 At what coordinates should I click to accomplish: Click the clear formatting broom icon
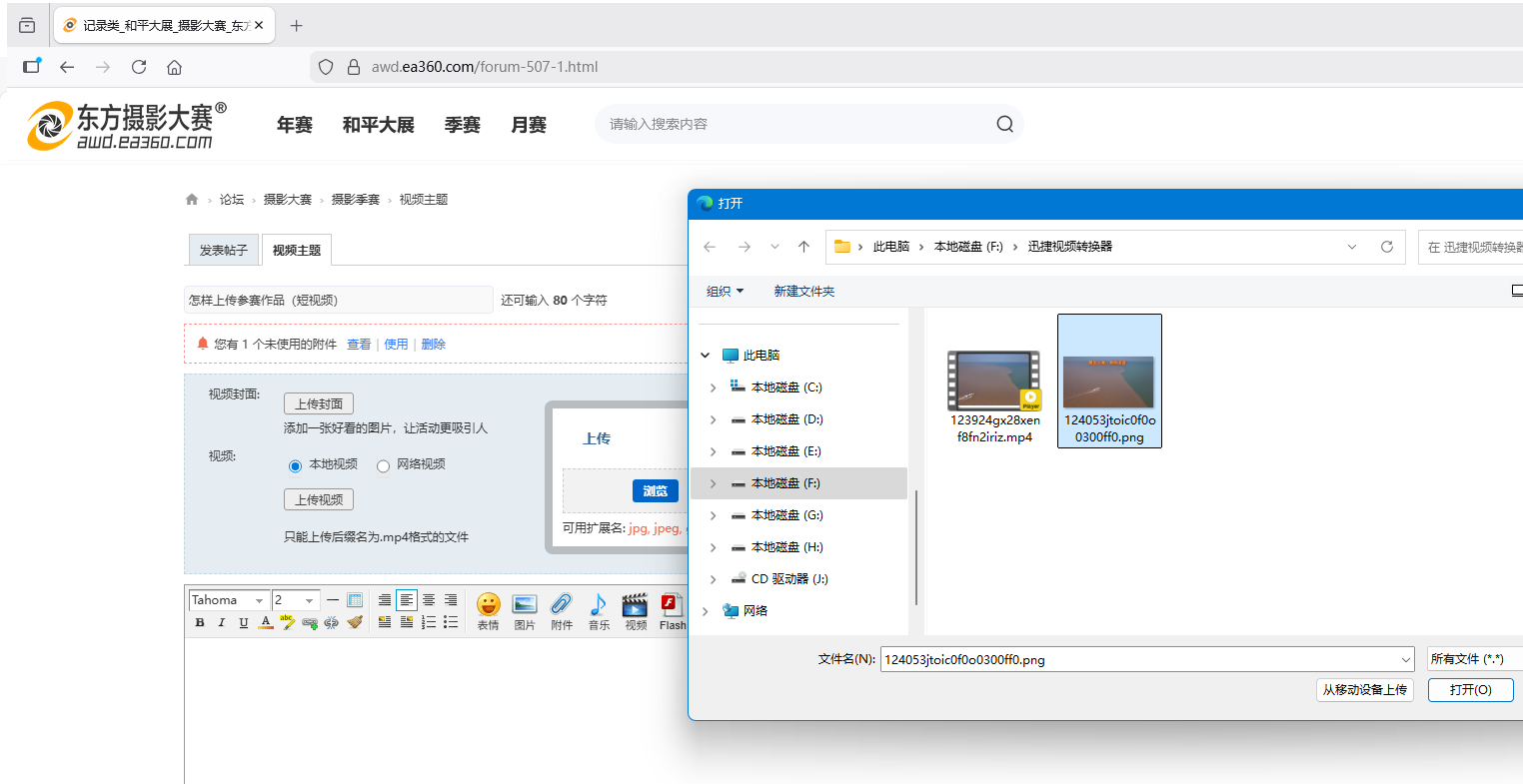(355, 622)
